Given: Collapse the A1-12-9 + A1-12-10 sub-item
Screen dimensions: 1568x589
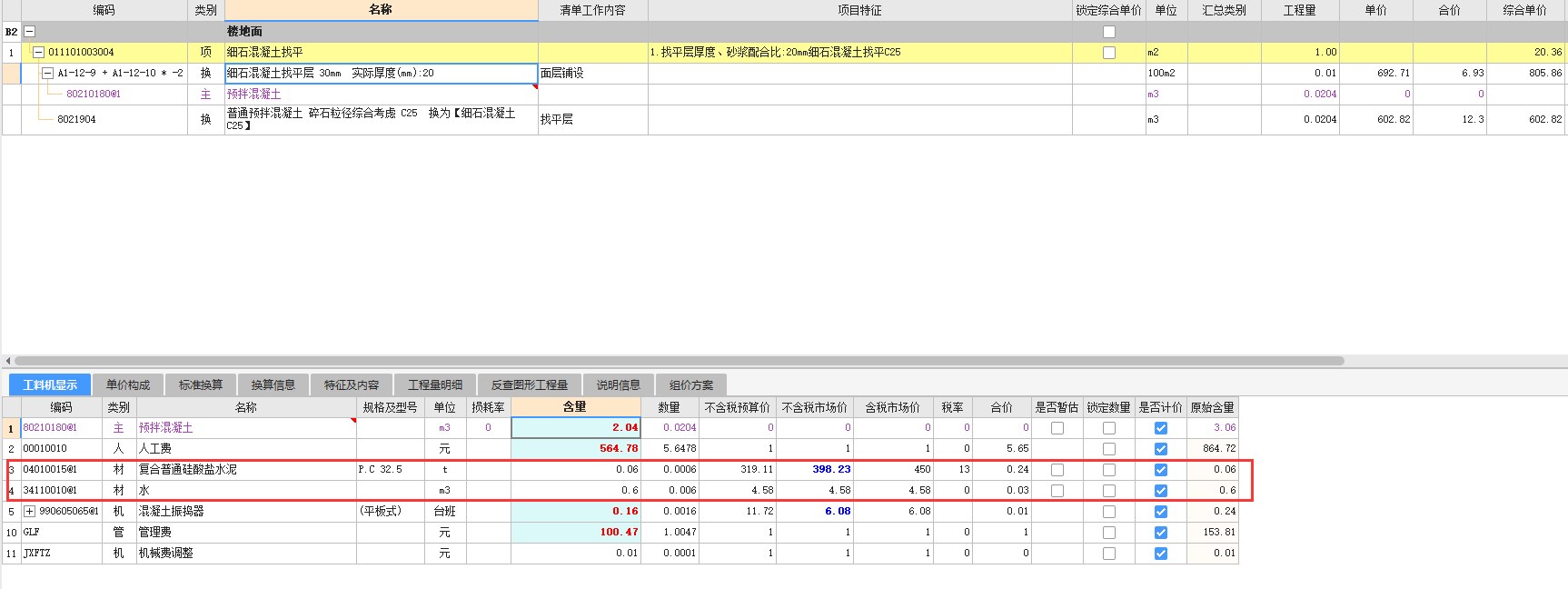Looking at the screenshot, I should pos(47,74).
